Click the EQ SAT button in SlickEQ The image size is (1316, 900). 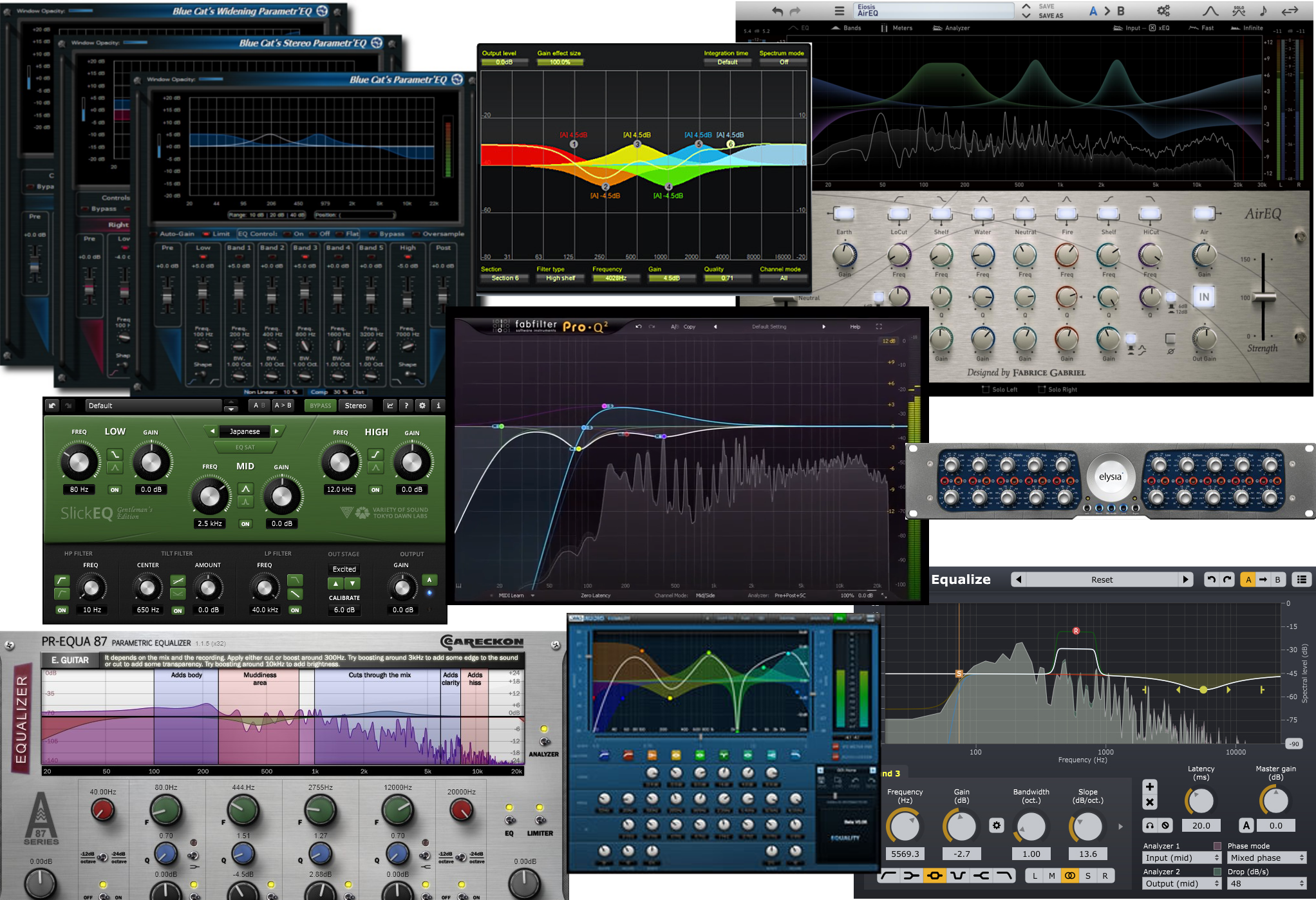(x=245, y=447)
